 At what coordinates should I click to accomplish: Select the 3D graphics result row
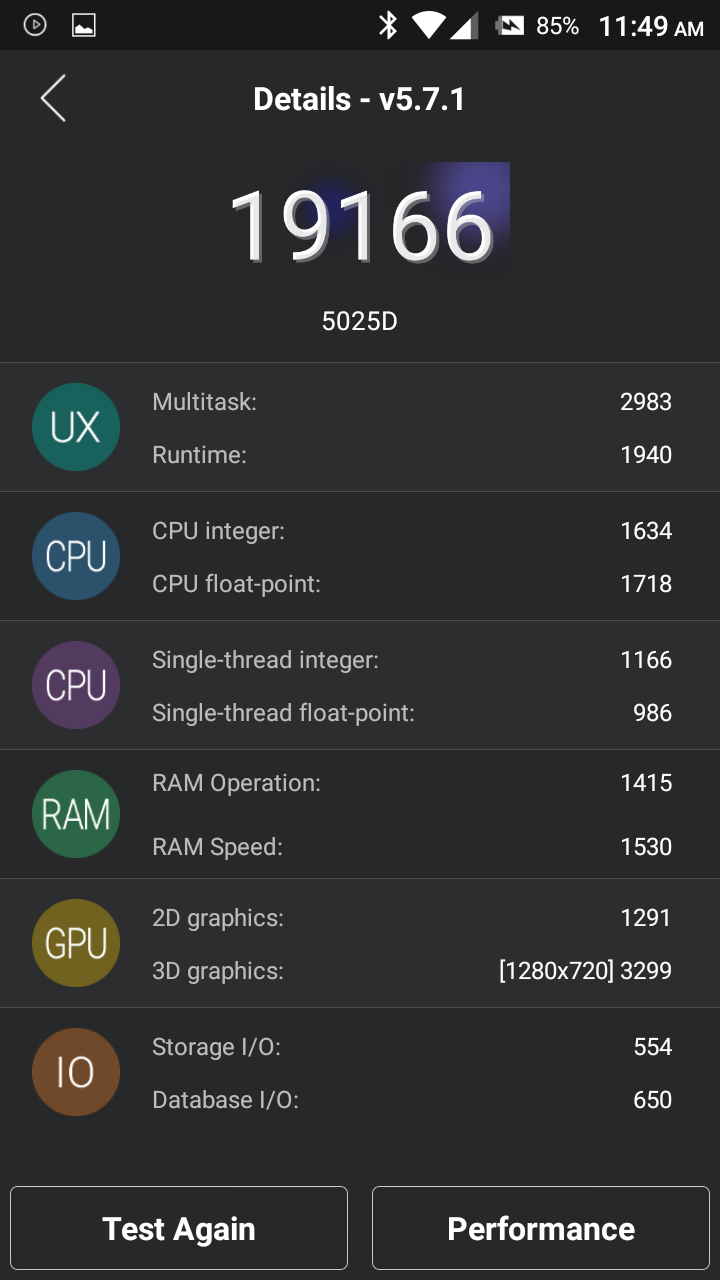coord(412,970)
